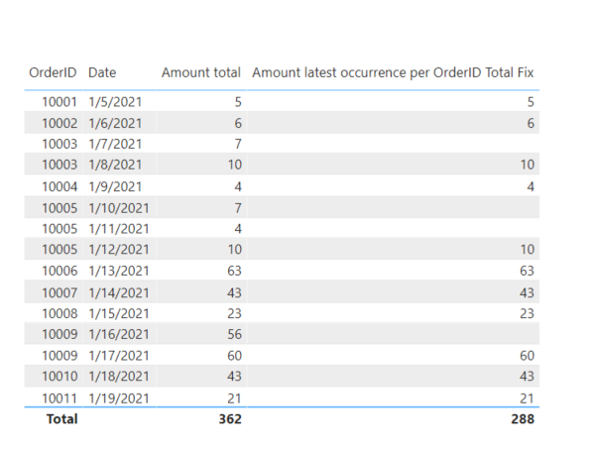Sort by the Date column header
This screenshot has height=459, width=592.
tap(102, 72)
